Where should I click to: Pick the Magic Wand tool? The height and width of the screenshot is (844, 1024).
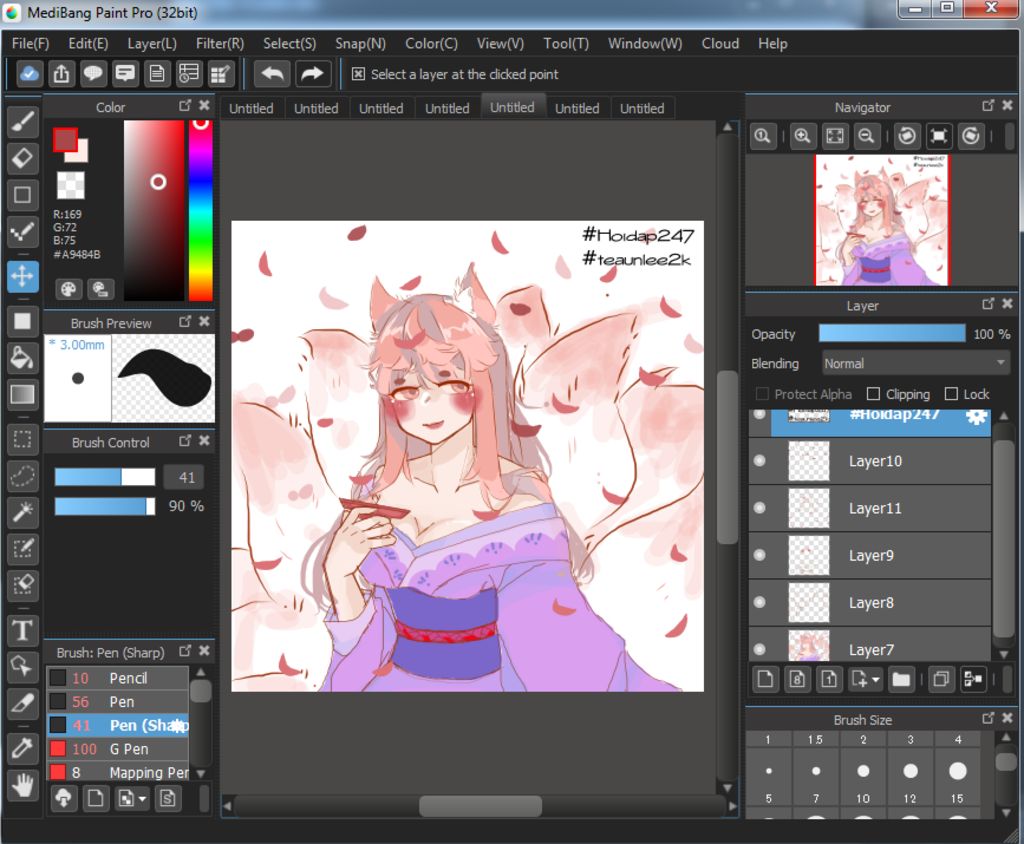[x=23, y=511]
